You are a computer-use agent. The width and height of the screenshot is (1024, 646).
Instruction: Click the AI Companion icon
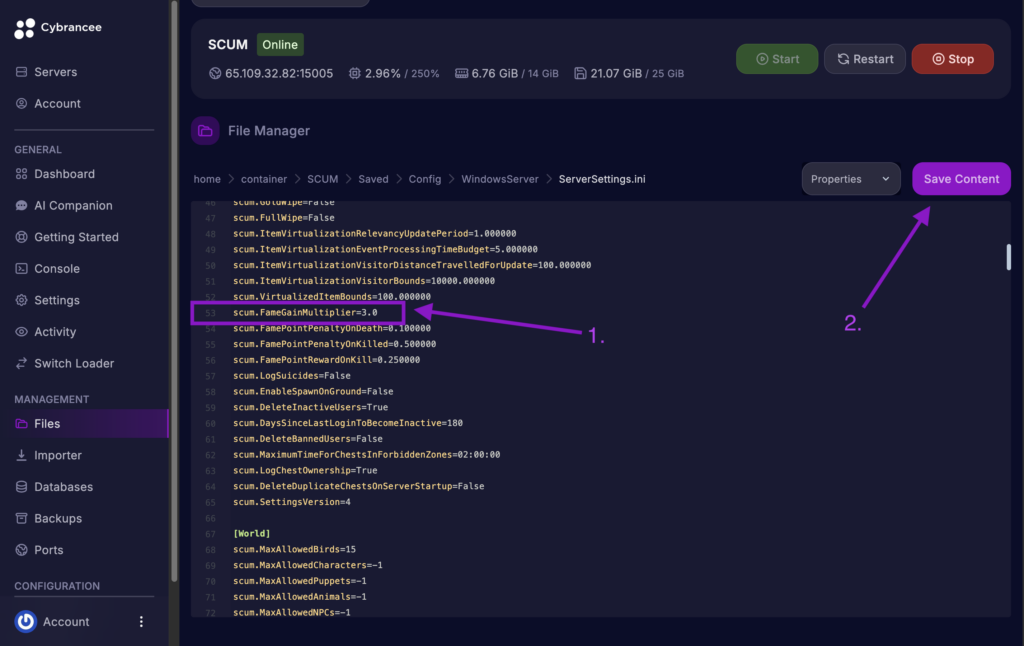(x=22, y=205)
